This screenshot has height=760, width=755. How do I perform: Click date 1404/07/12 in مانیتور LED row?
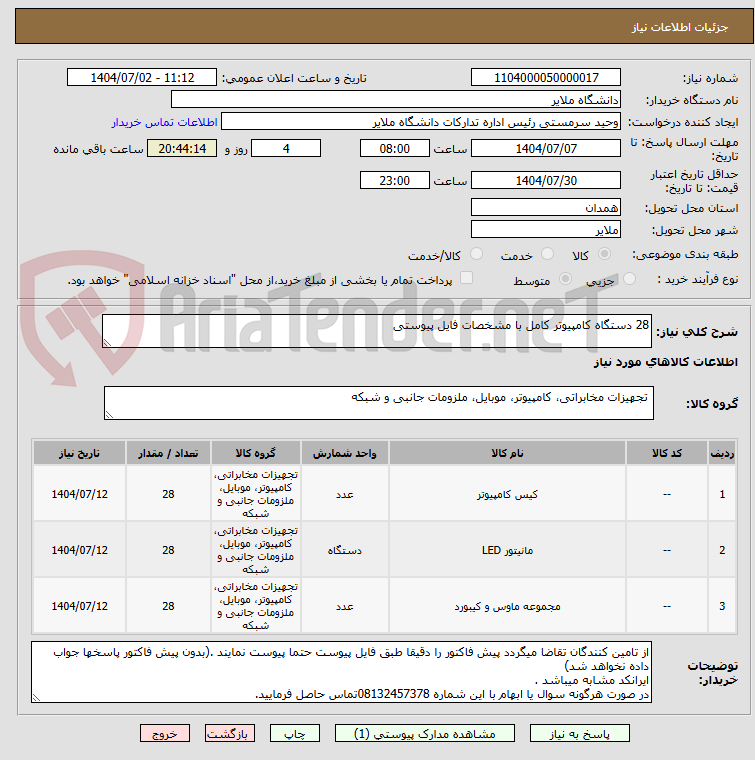[x=79, y=550]
